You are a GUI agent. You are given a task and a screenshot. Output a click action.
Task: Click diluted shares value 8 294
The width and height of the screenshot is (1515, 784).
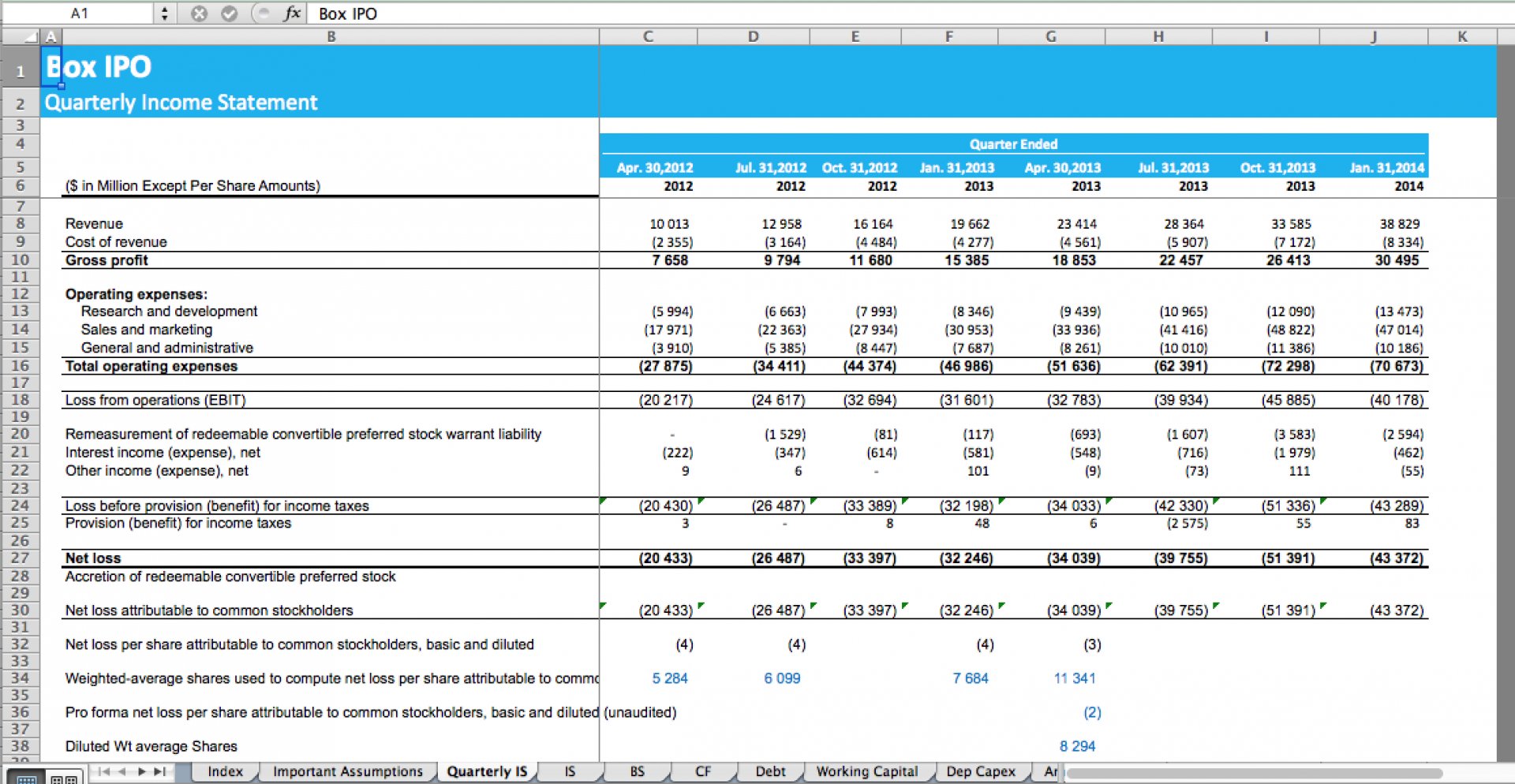[x=1078, y=746]
